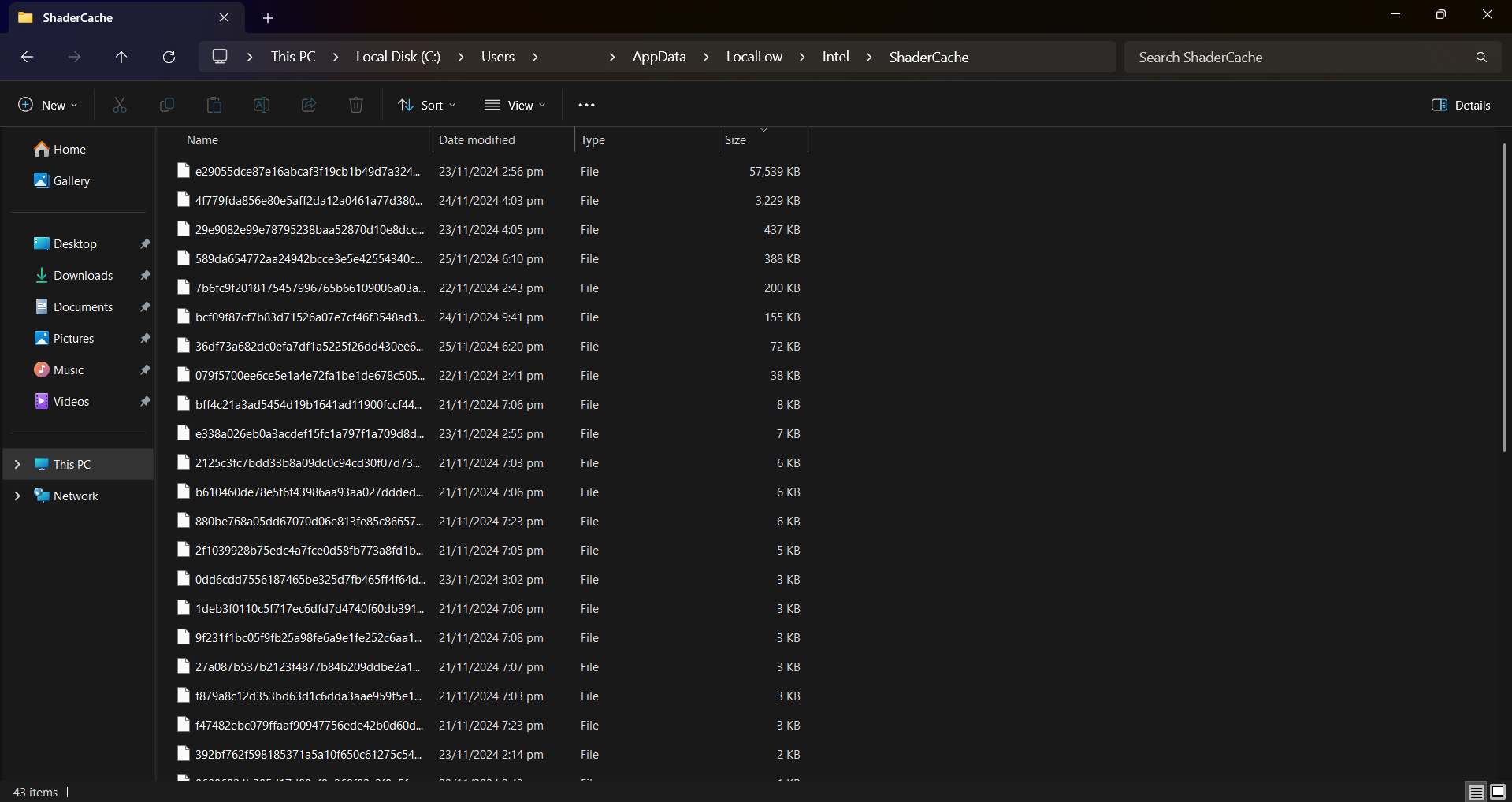Click the Search ShaderCache input box
The height and width of the screenshot is (802, 1512).
click(1300, 57)
